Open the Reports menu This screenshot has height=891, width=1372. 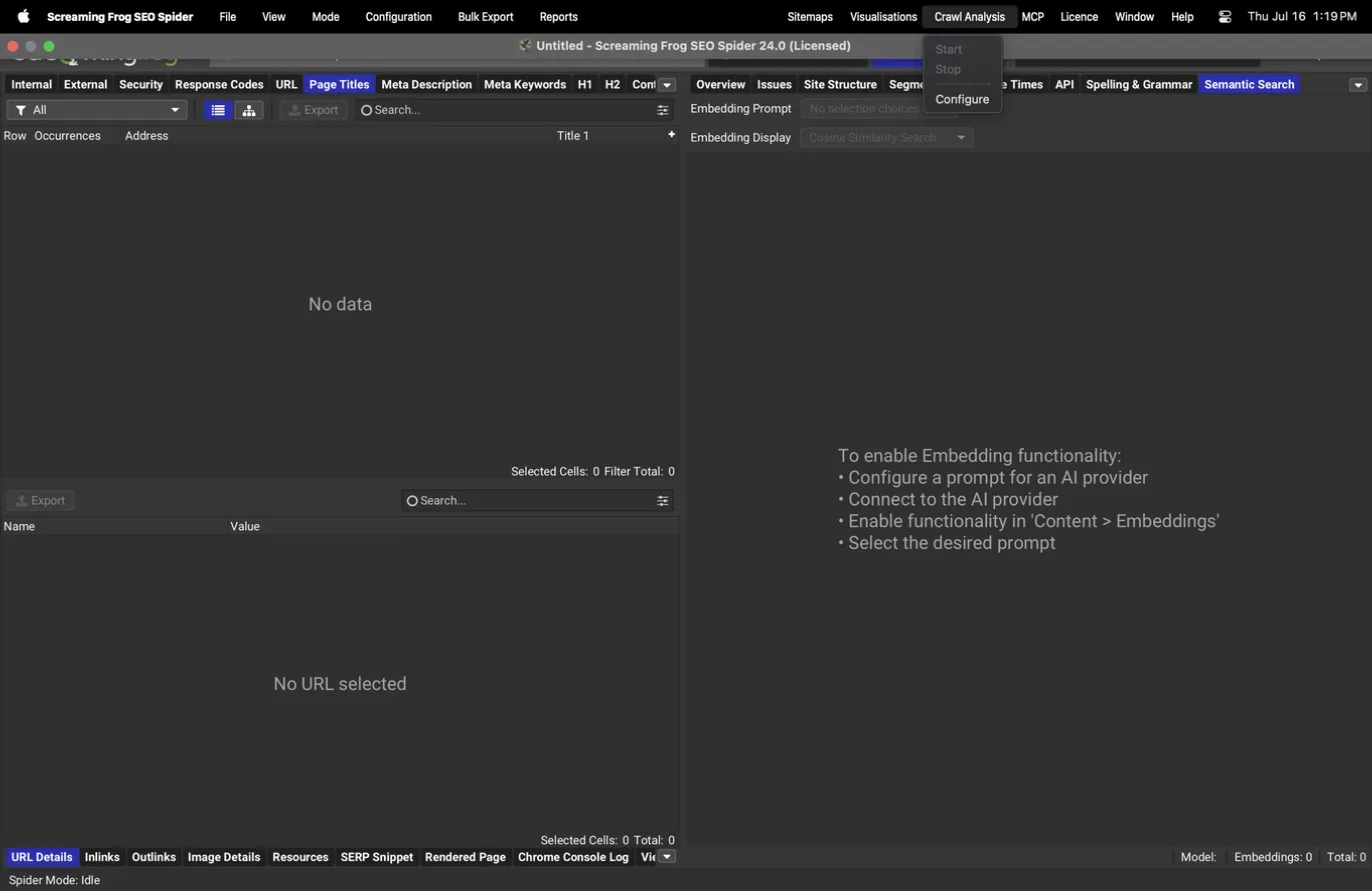(x=558, y=17)
